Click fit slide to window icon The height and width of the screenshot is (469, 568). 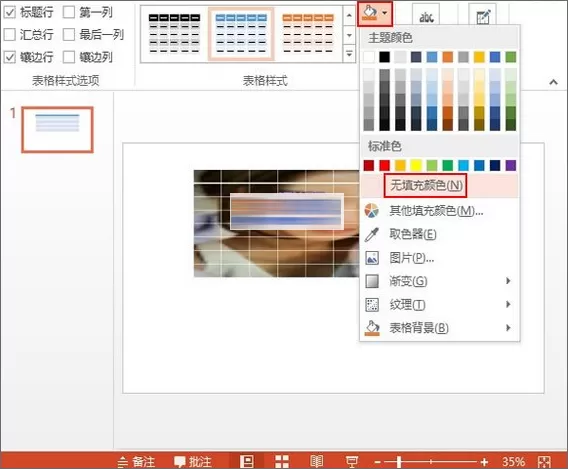[x=544, y=462]
